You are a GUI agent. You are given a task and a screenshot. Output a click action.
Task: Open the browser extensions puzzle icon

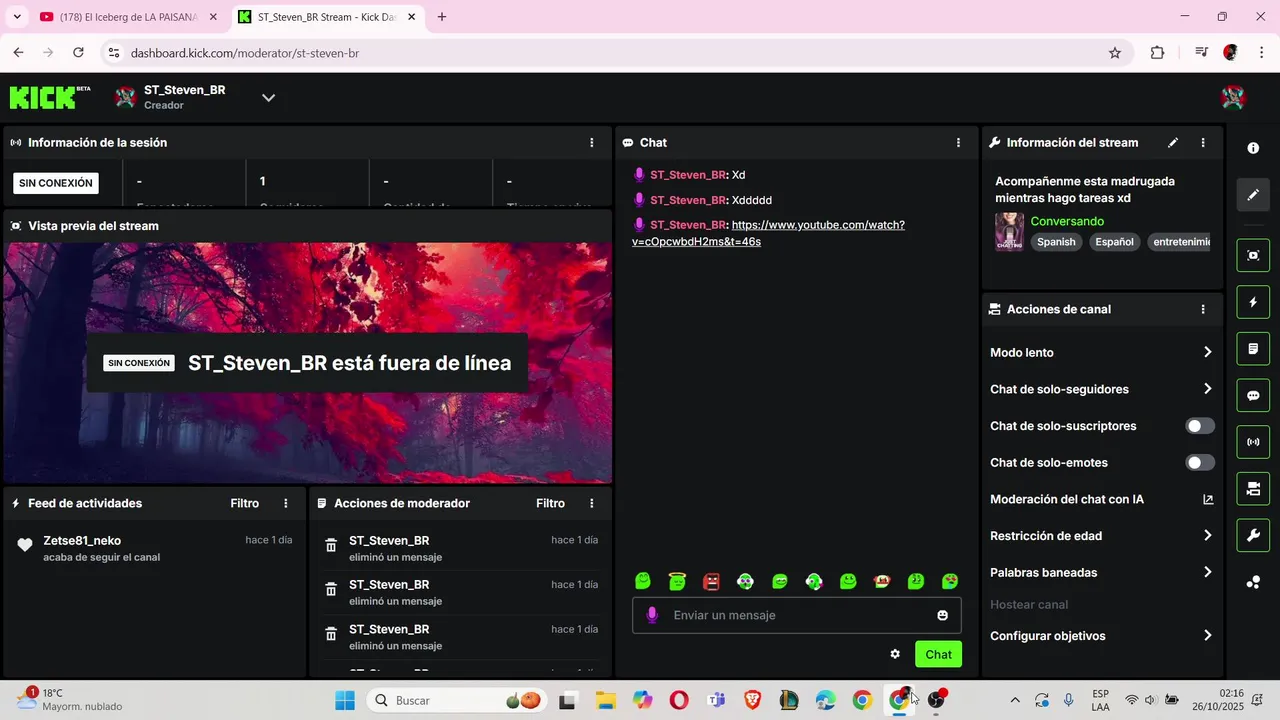(1157, 53)
